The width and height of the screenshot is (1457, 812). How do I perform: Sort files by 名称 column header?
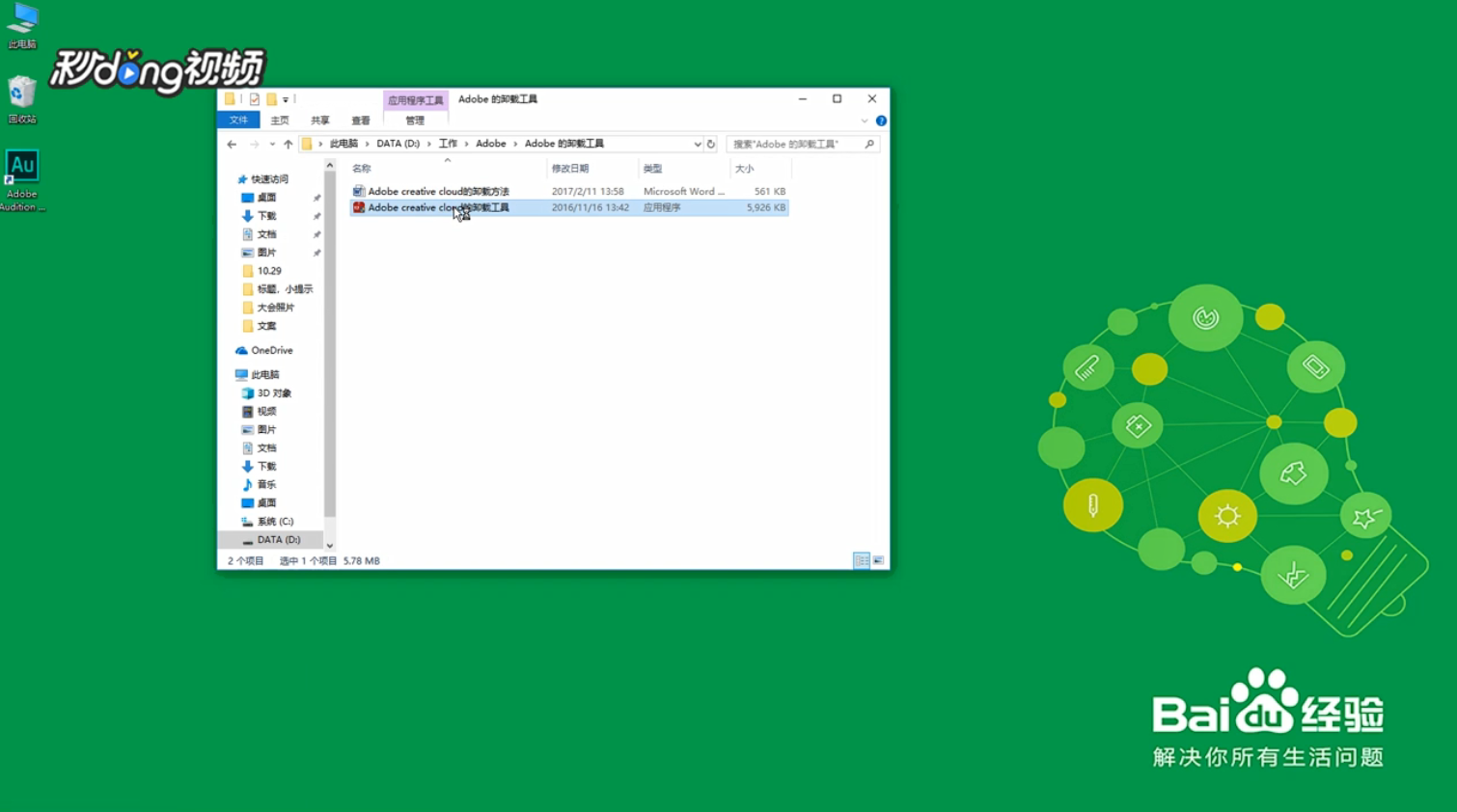[447, 169]
